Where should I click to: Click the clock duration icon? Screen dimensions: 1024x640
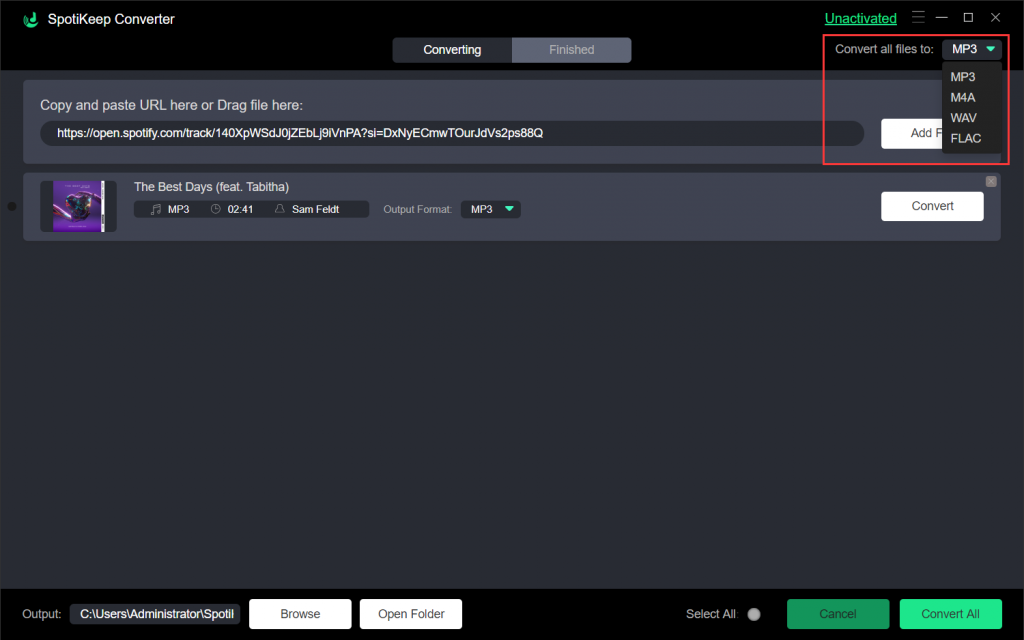pos(215,209)
